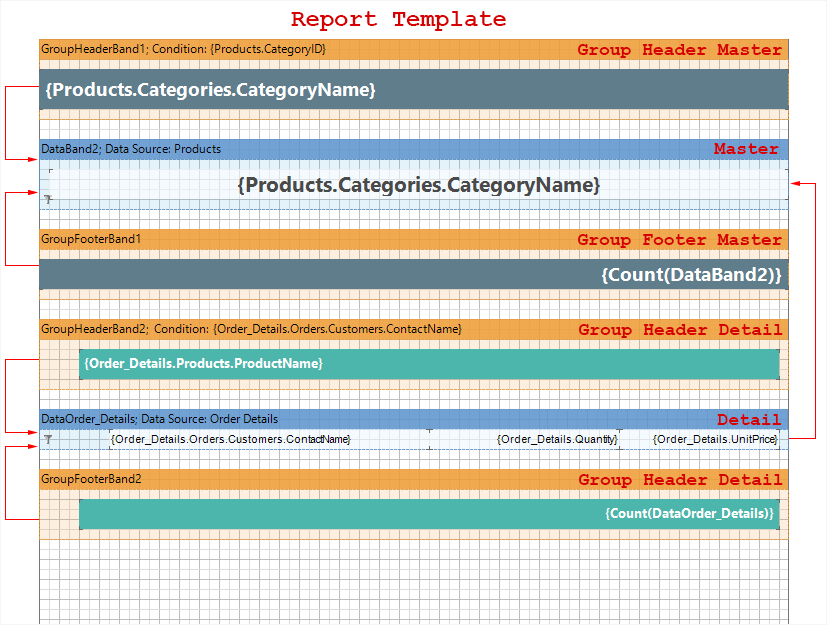Click the filter icon in DataOrder_Details band
Viewport: 827px width, 627px height.
click(x=47, y=439)
